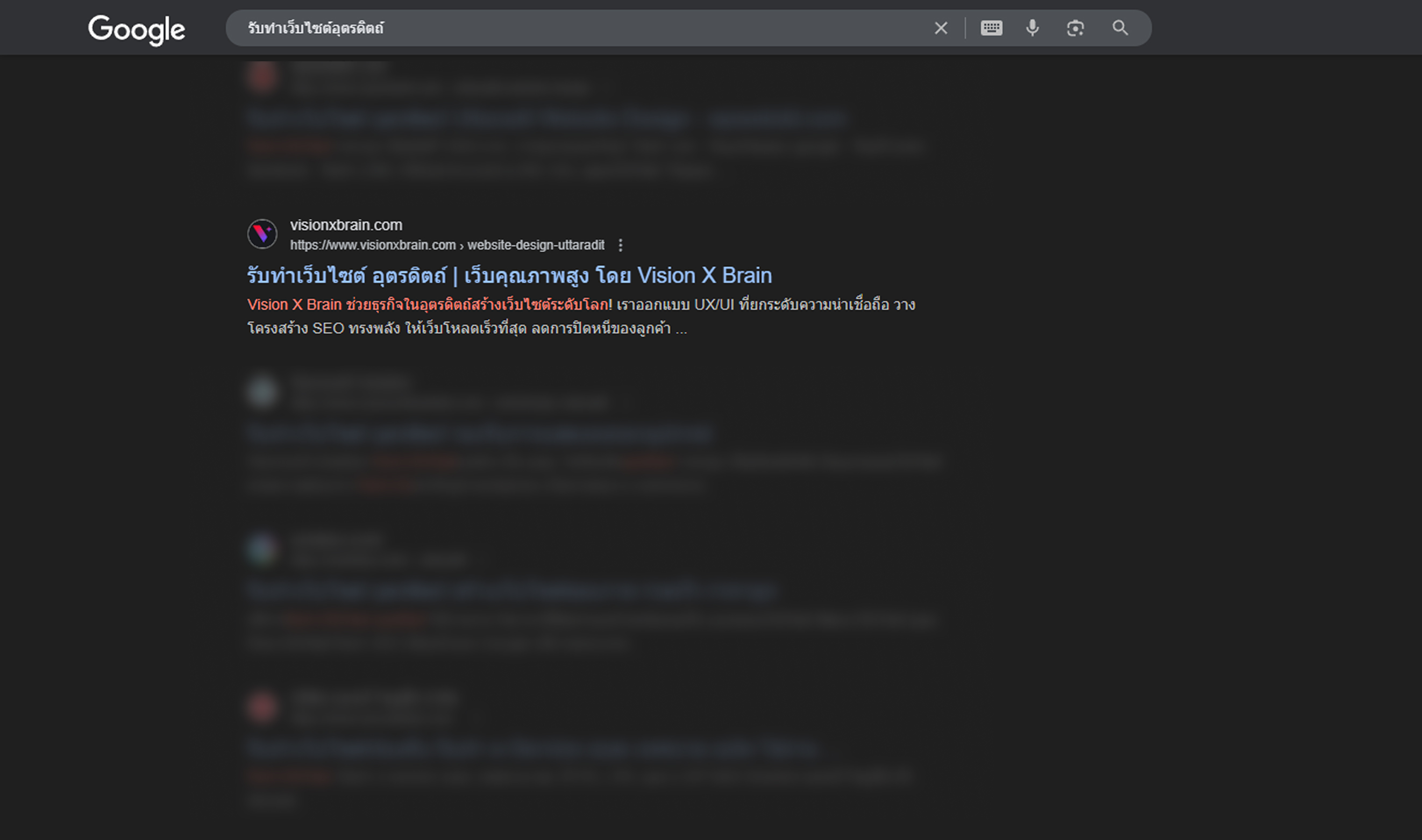Open the on-screen keyboard input tool

point(991,28)
